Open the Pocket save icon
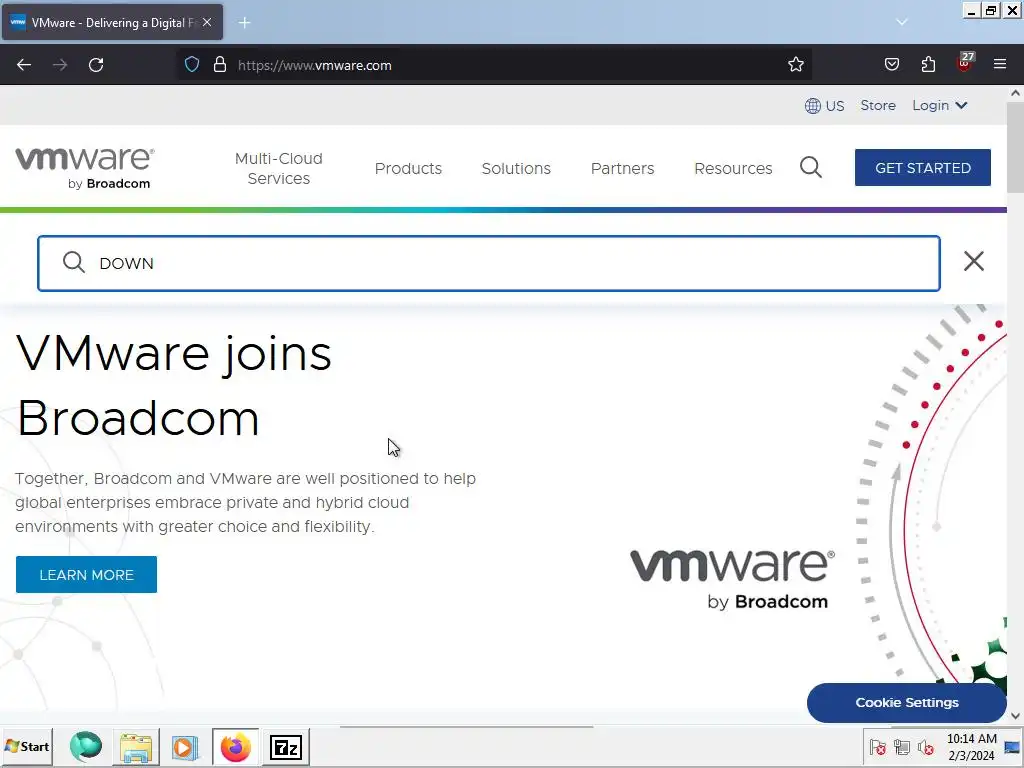Screen dimensions: 1024x768 click(891, 65)
